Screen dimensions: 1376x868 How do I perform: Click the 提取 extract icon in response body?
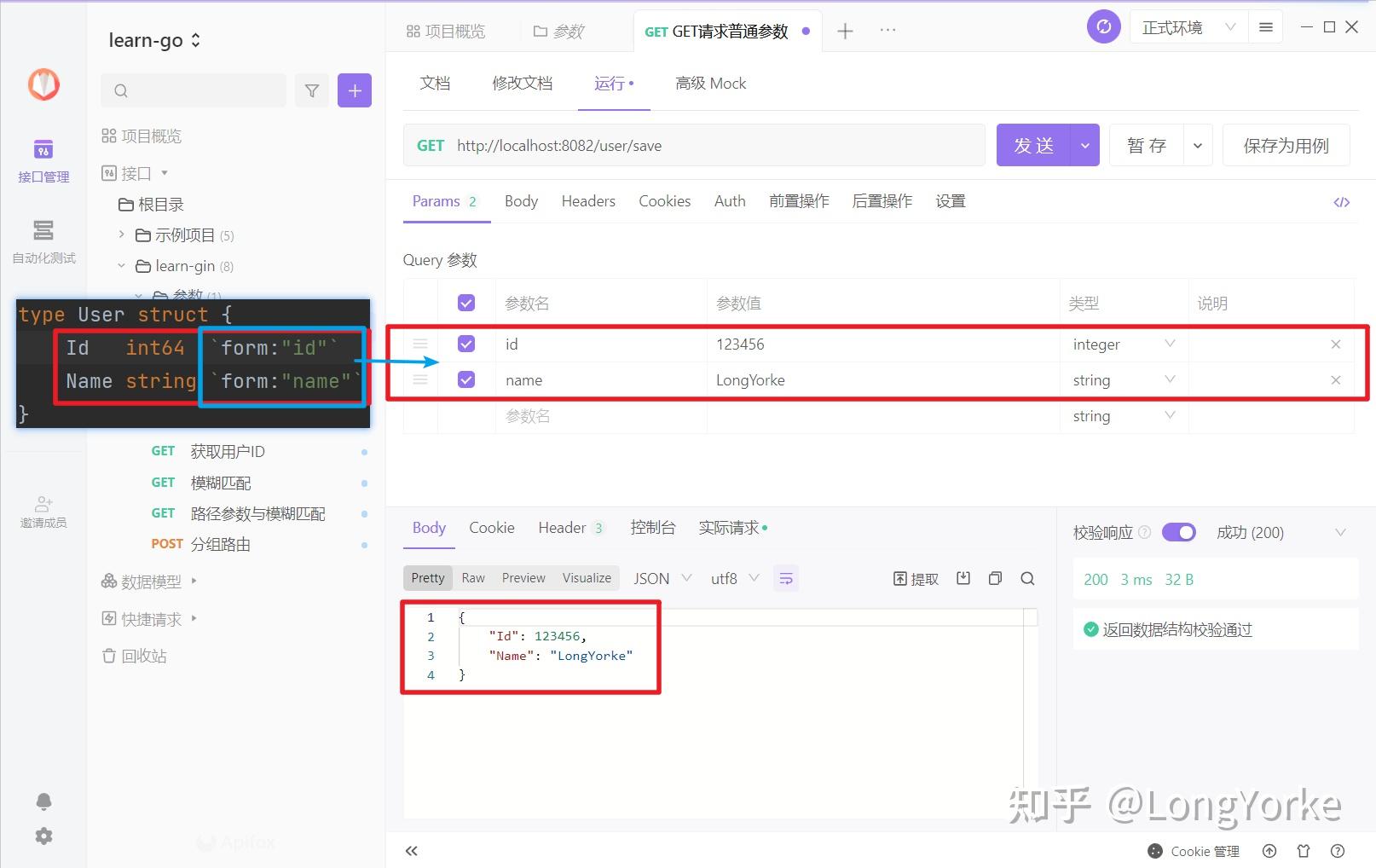915,578
